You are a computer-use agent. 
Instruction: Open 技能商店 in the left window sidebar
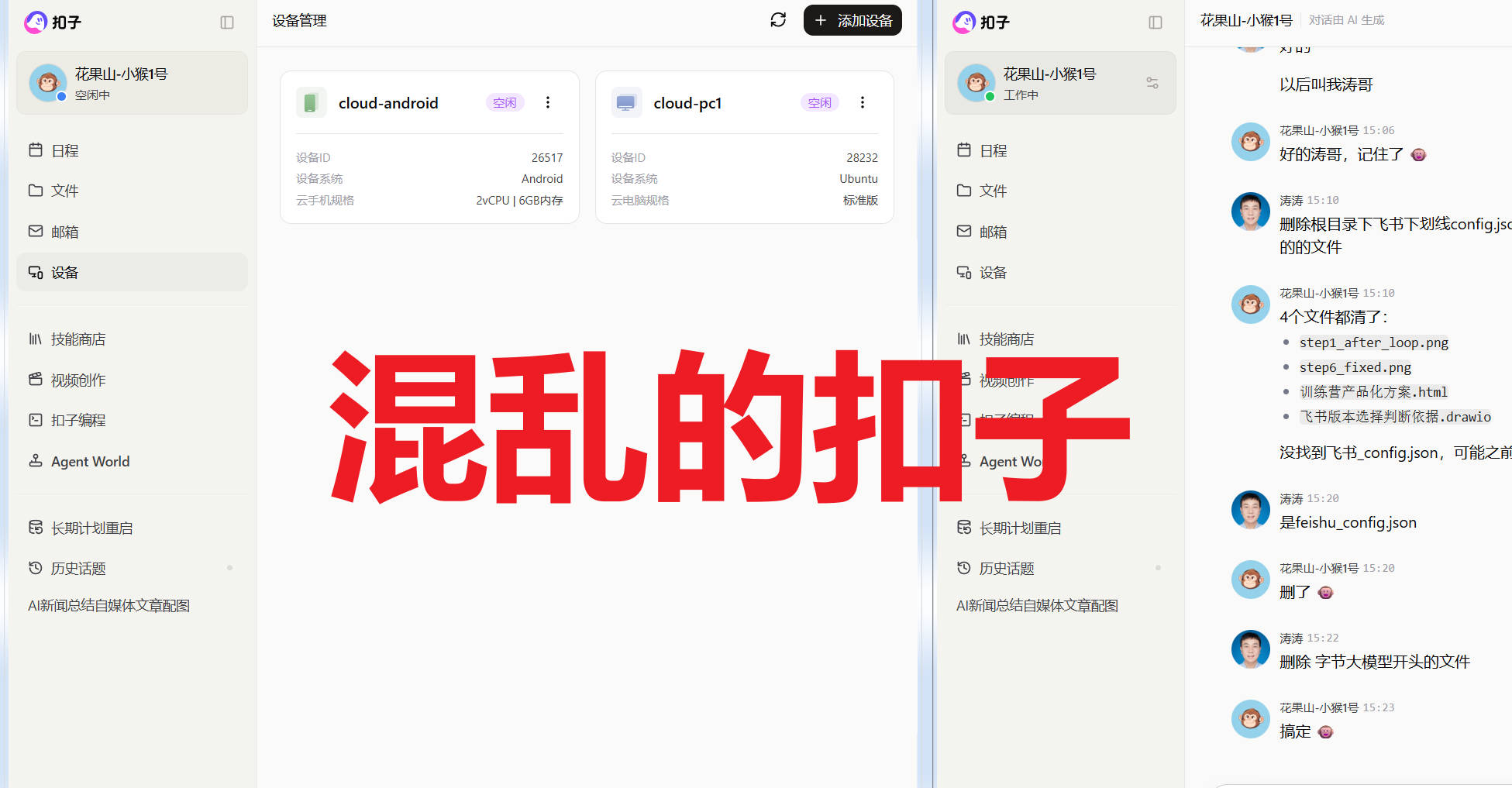[x=132, y=339]
